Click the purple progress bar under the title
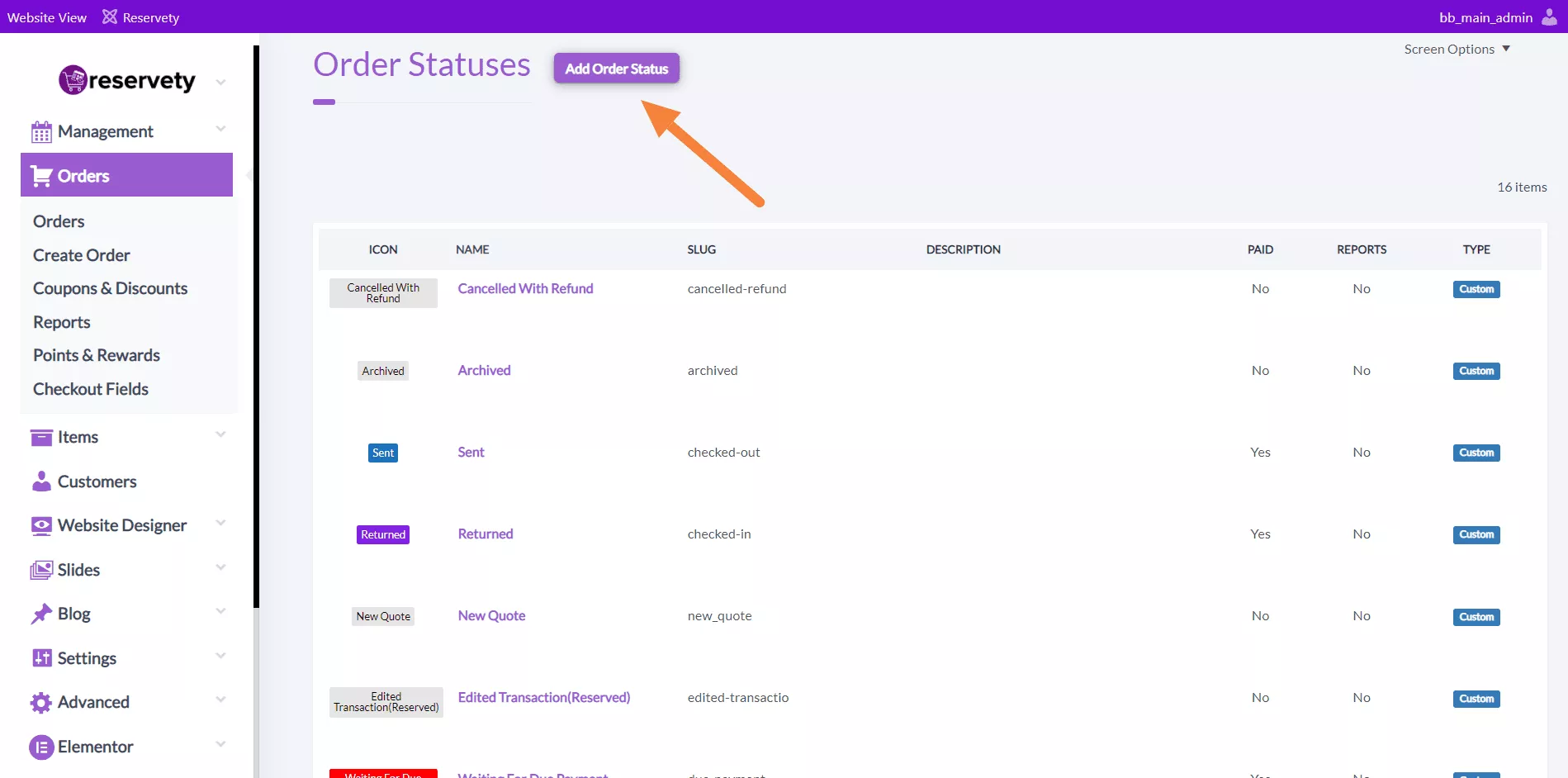 (323, 102)
